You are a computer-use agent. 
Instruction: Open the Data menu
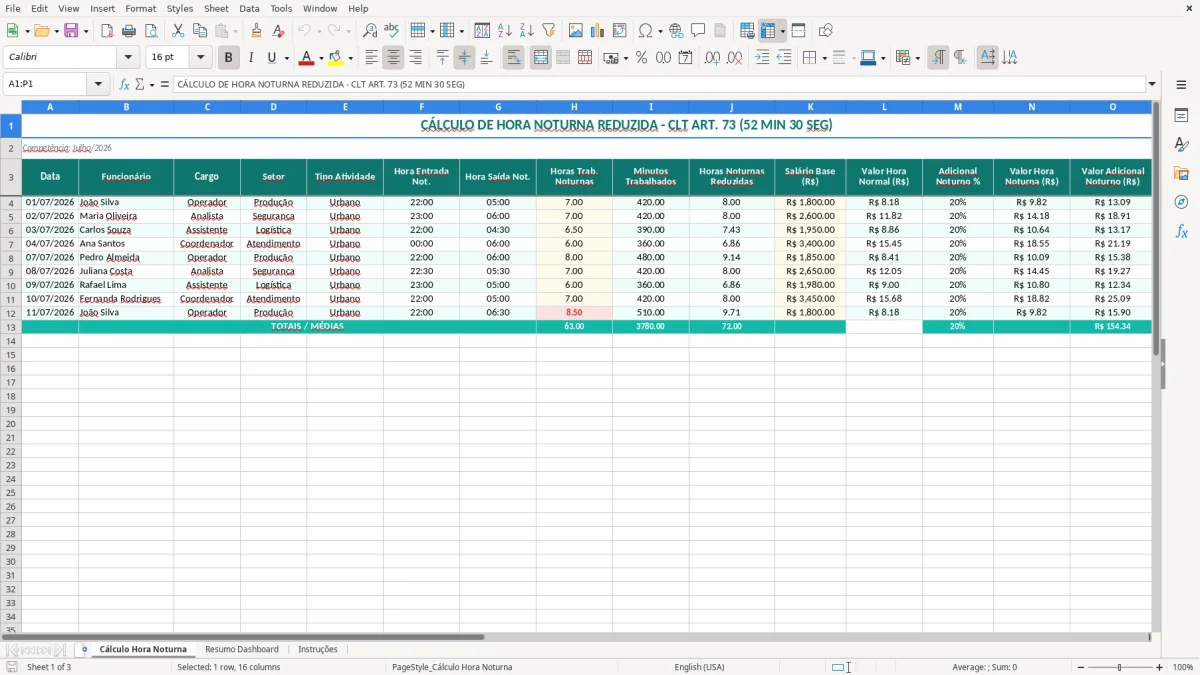tap(249, 8)
